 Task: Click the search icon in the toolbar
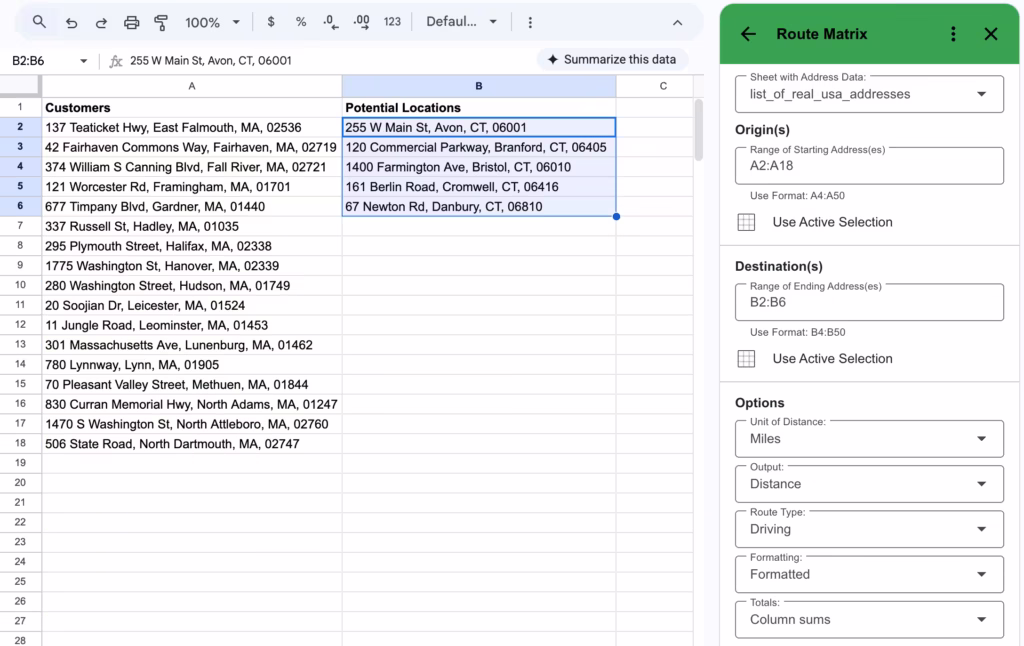[40, 20]
